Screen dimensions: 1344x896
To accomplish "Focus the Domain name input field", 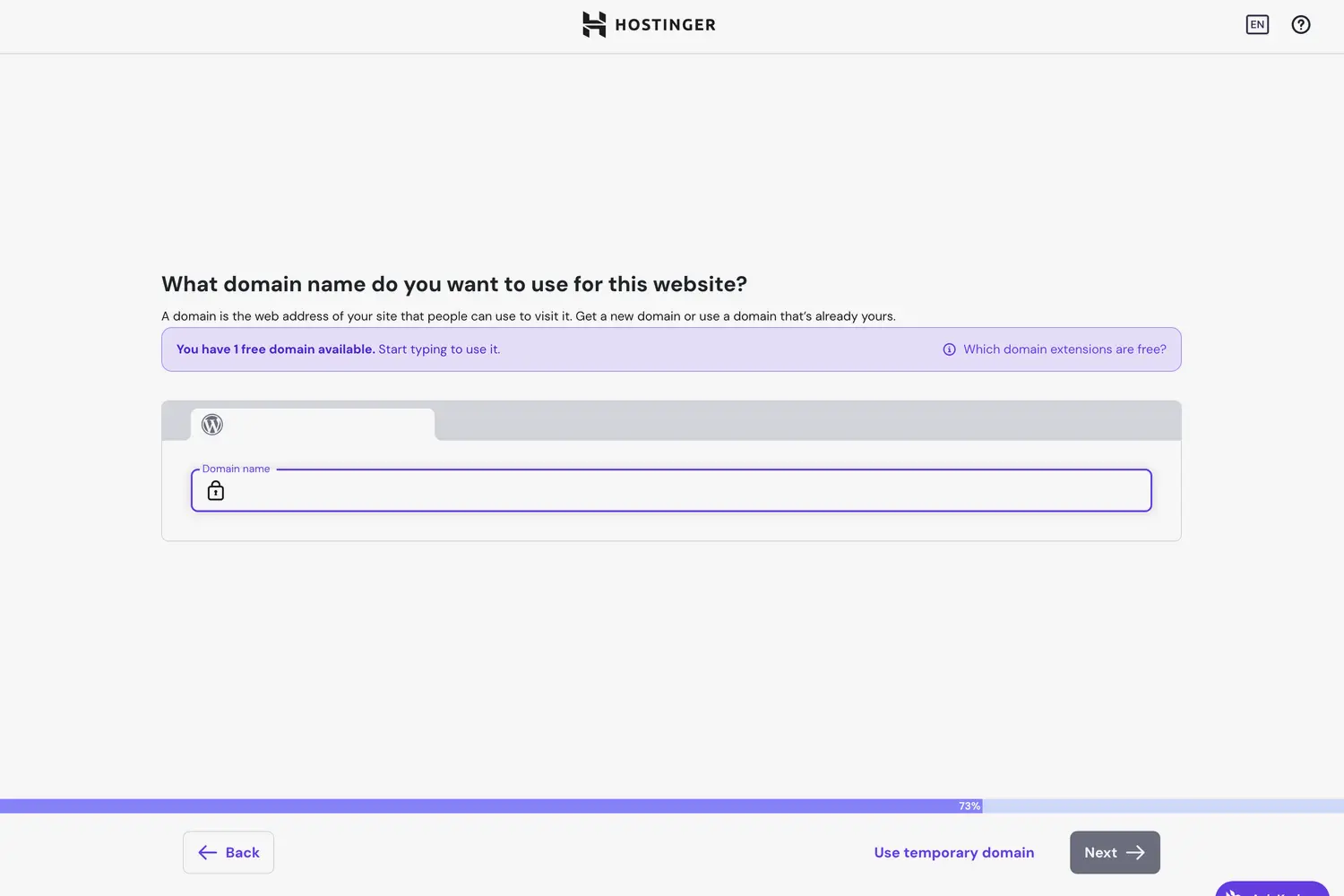I will [x=671, y=490].
